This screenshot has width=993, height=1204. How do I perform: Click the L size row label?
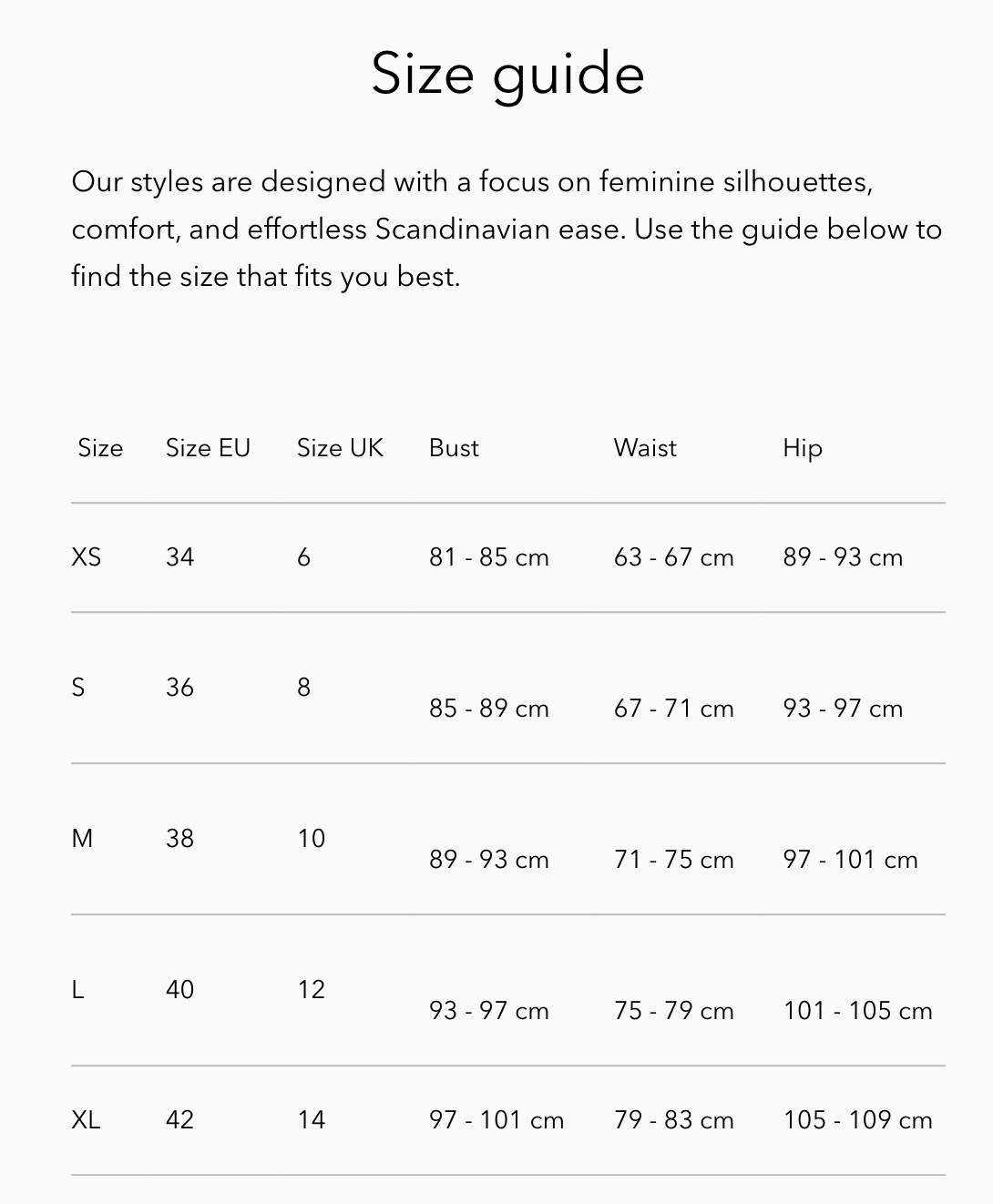tap(77, 989)
